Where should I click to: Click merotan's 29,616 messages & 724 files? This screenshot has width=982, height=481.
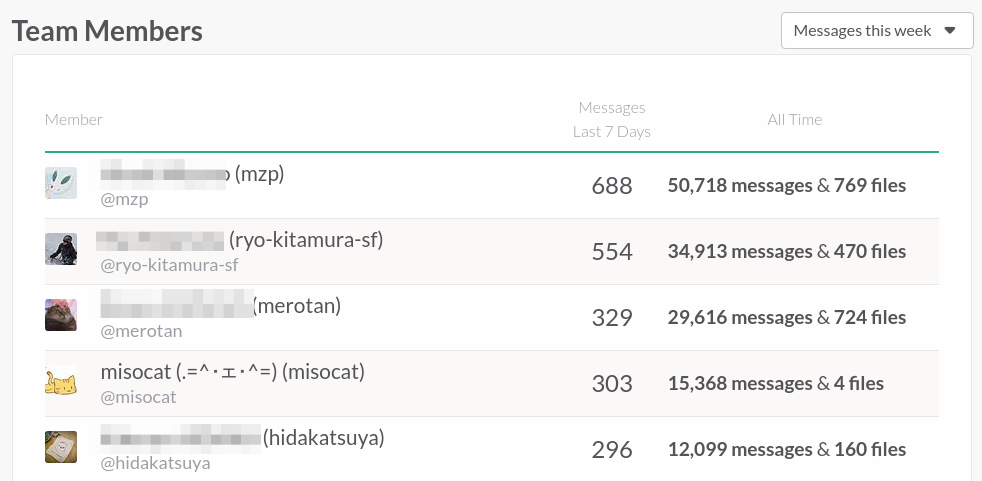pos(786,318)
